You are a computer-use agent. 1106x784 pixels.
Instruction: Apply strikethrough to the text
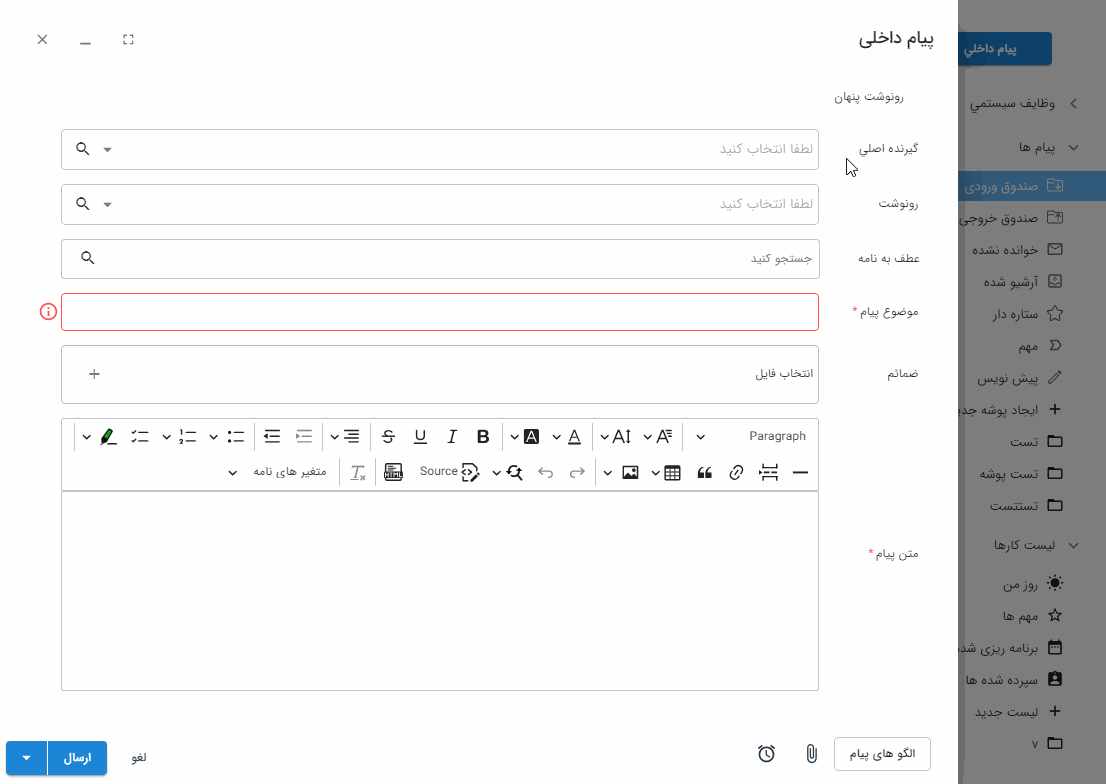(x=389, y=436)
